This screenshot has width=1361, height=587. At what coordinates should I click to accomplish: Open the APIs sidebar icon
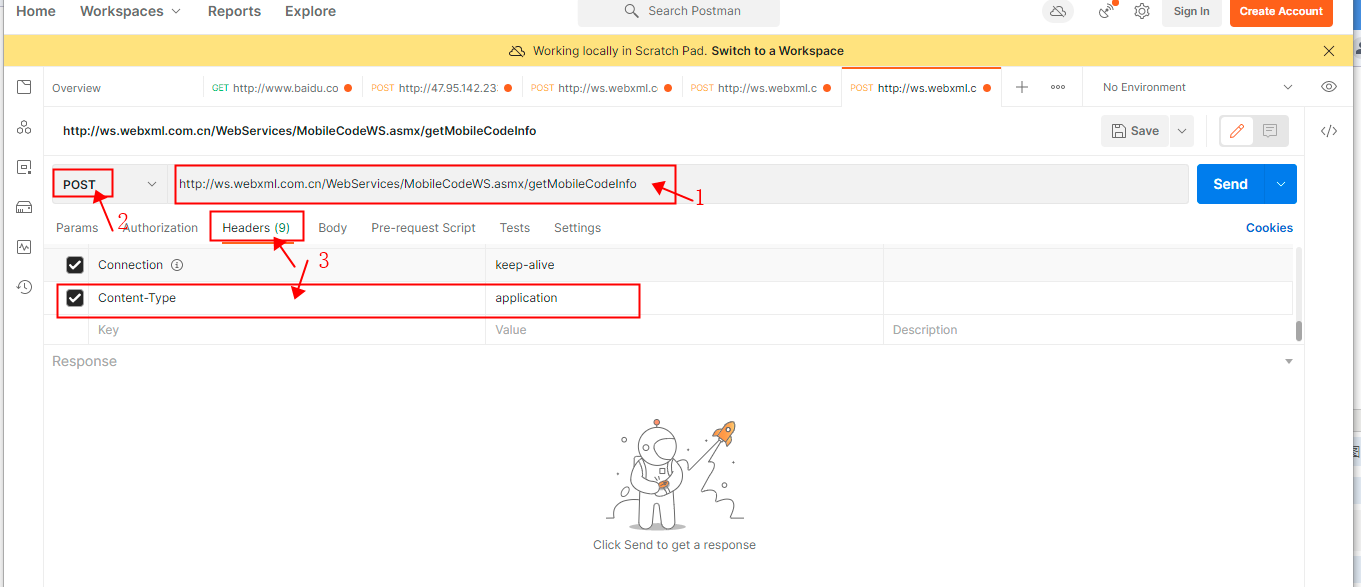pos(24,128)
